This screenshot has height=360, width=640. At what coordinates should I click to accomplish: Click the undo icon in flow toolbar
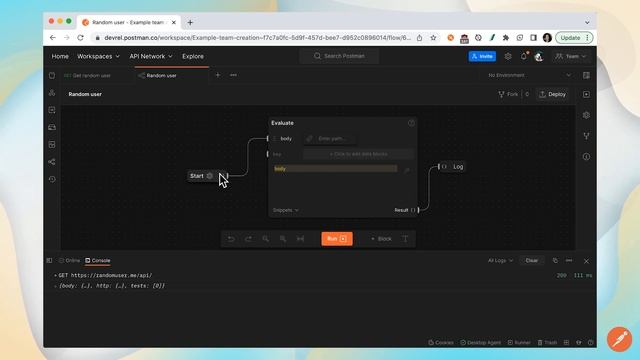[231, 239]
